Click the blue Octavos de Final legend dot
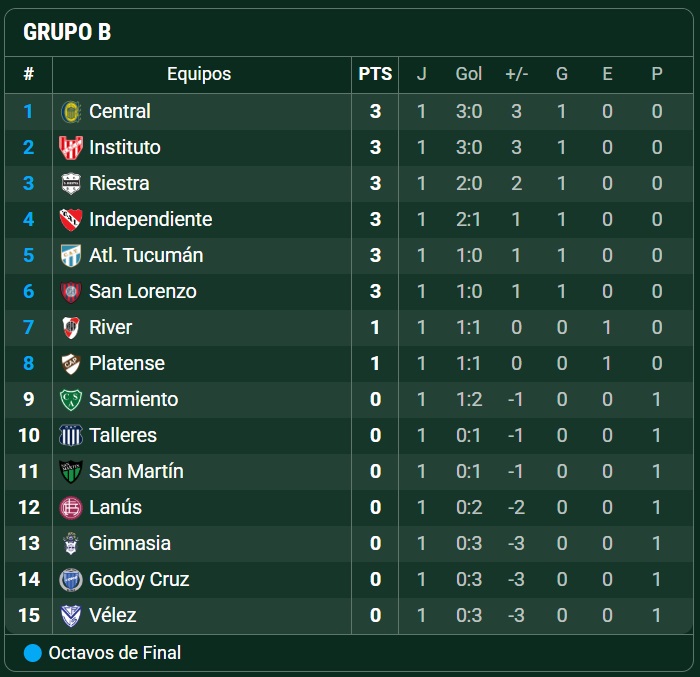 pos(33,653)
